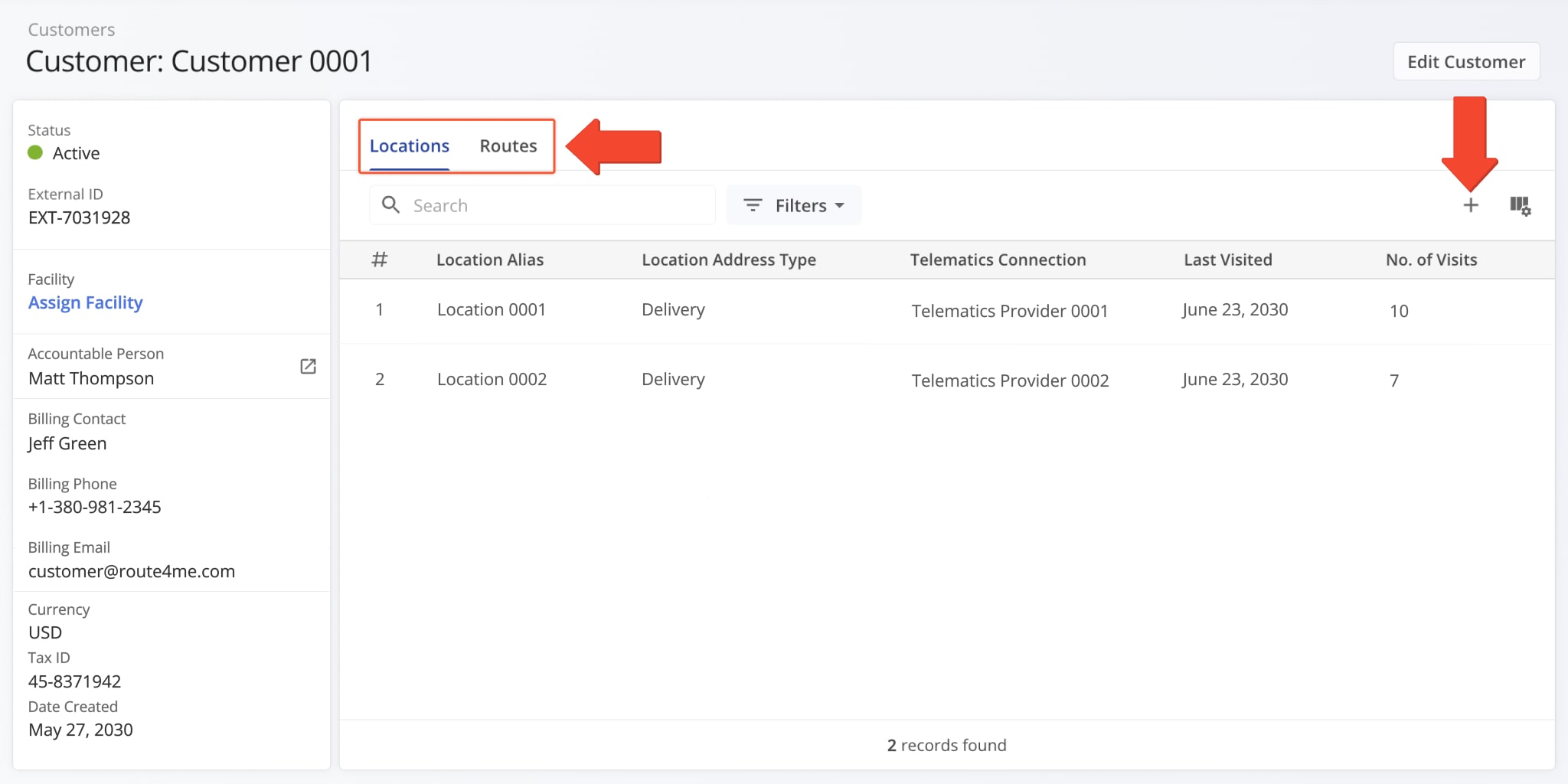Click the visits count 10 cell
1568x784 pixels.
(x=1399, y=311)
